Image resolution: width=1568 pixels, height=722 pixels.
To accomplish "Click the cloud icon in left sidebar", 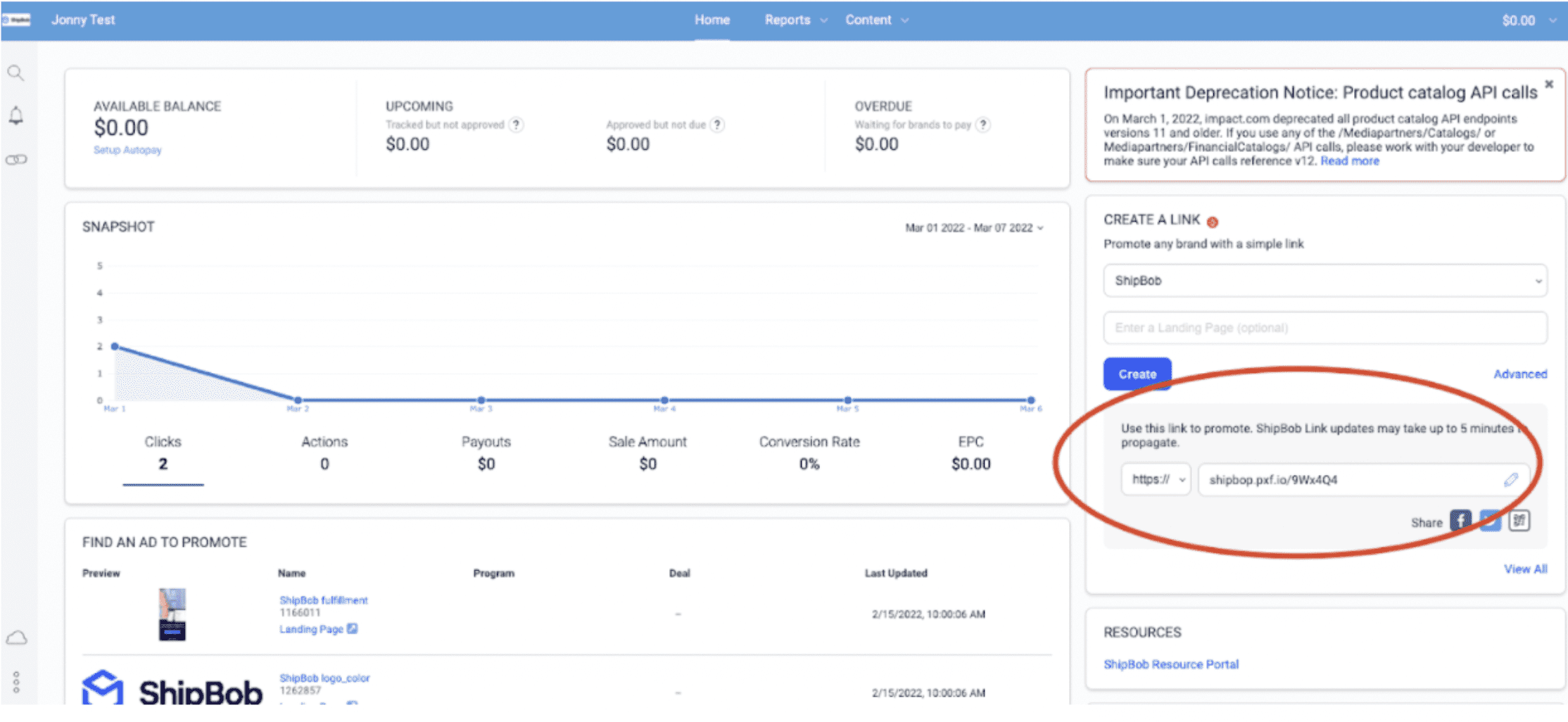I will [16, 638].
